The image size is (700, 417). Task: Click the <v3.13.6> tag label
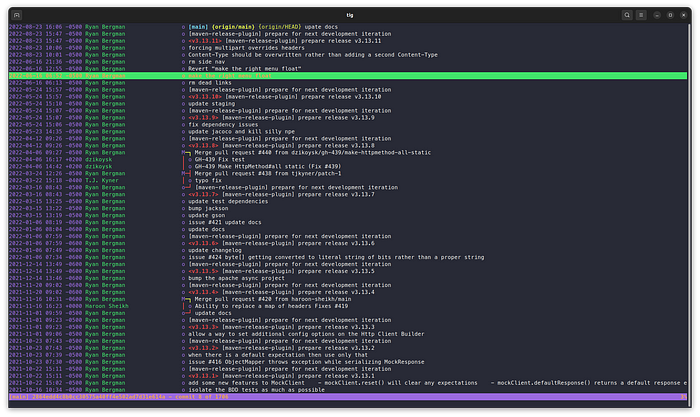tap(203, 243)
